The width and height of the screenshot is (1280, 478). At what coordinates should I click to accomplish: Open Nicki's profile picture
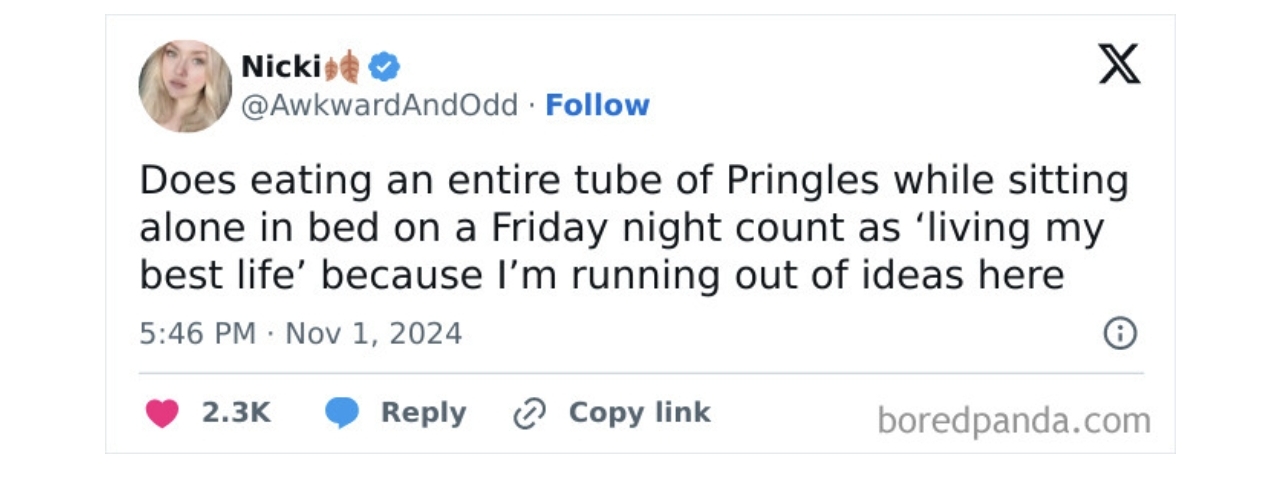tap(185, 86)
